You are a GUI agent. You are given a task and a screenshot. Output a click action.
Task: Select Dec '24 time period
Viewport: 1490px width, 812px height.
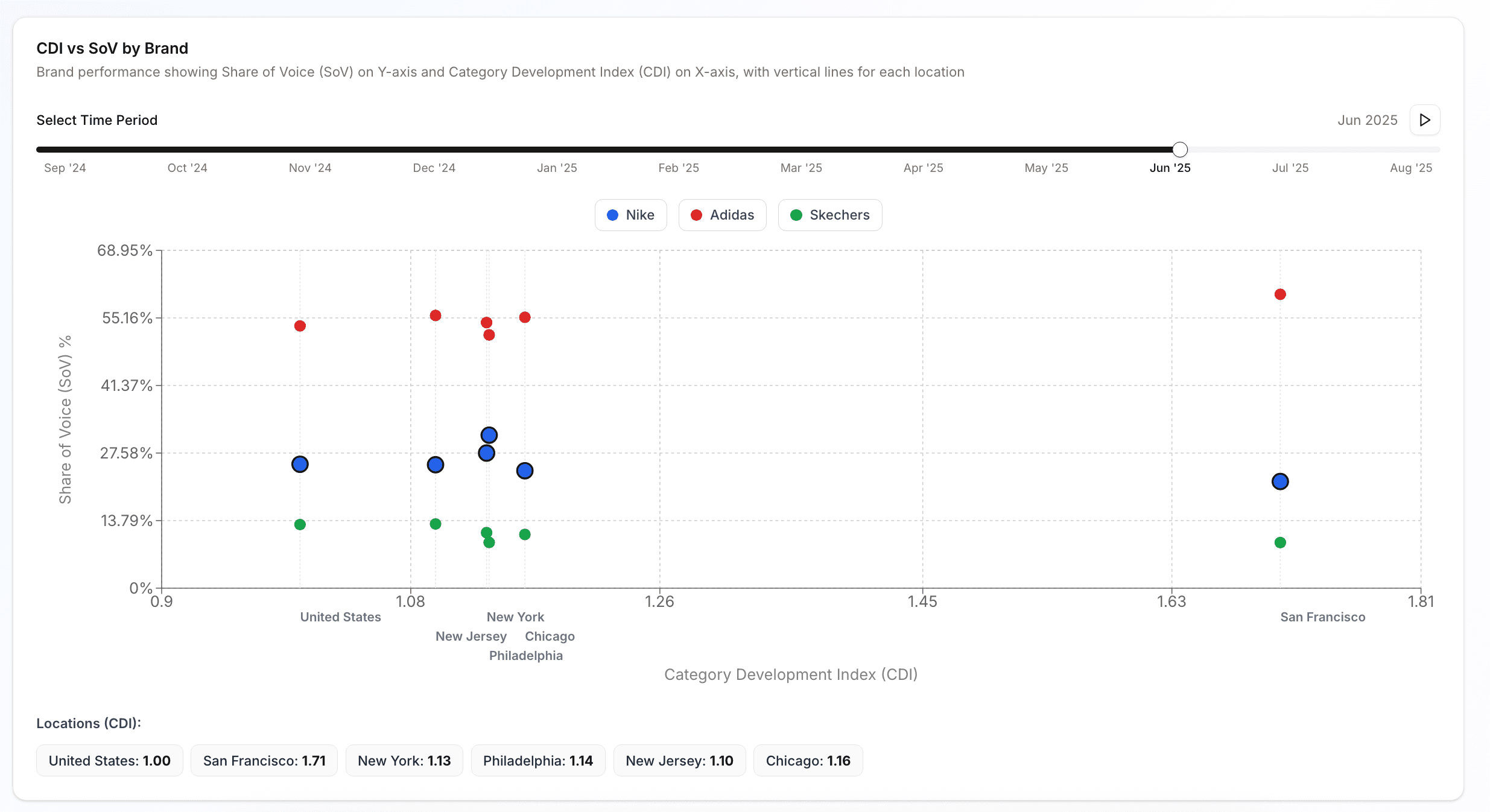click(x=434, y=168)
